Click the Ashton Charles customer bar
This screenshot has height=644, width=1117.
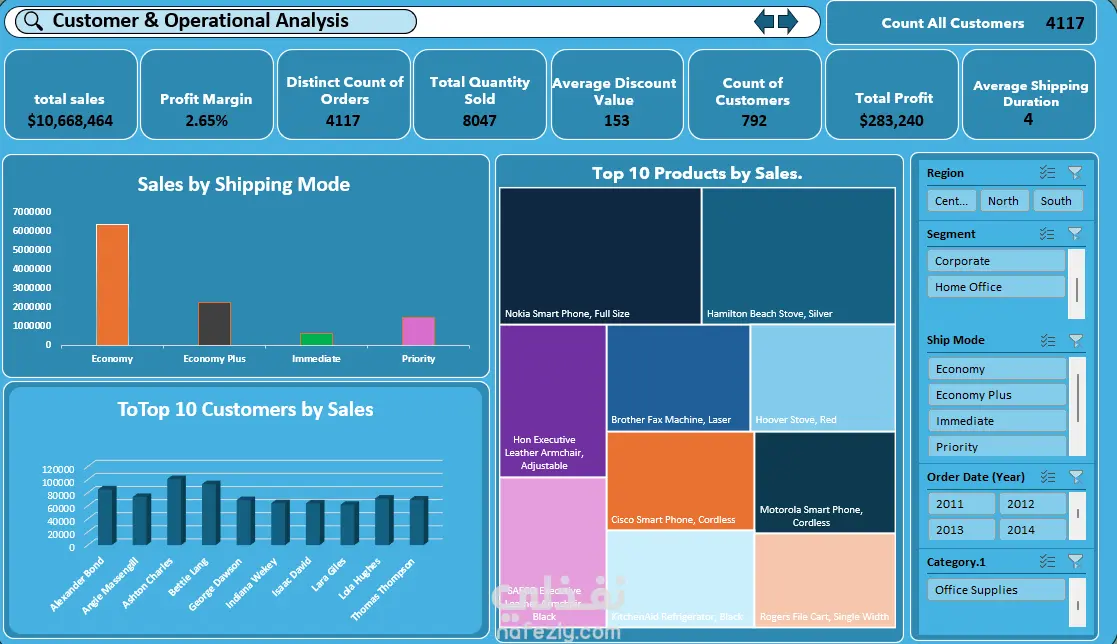click(x=176, y=511)
